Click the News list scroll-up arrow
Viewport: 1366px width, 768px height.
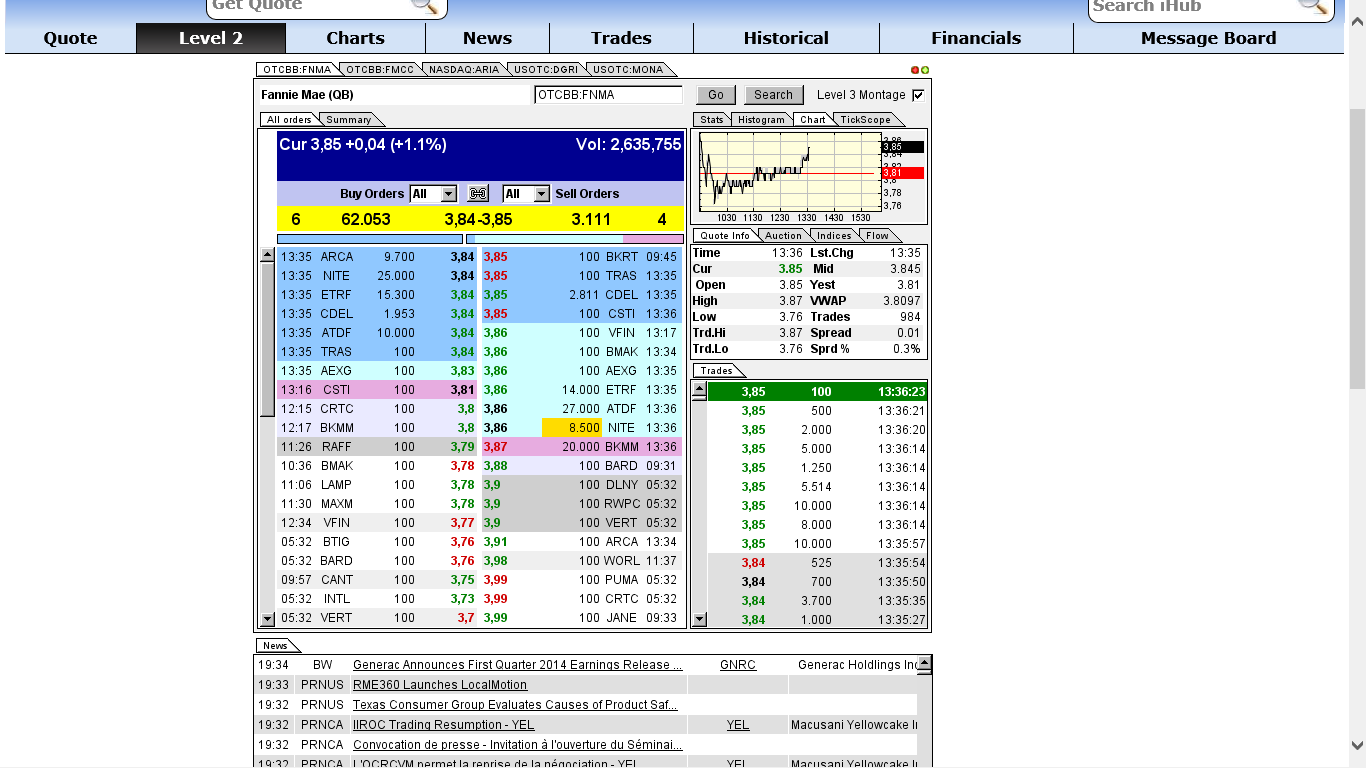[x=924, y=663]
